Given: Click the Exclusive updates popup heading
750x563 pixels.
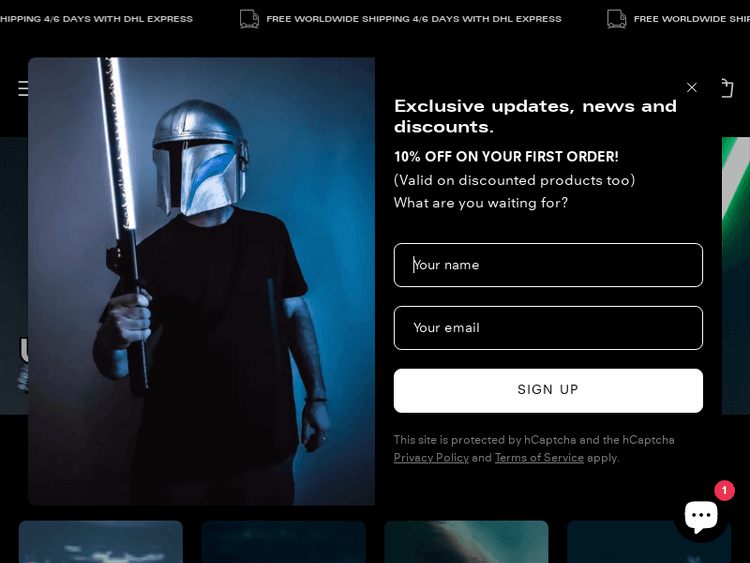Looking at the screenshot, I should point(535,116).
